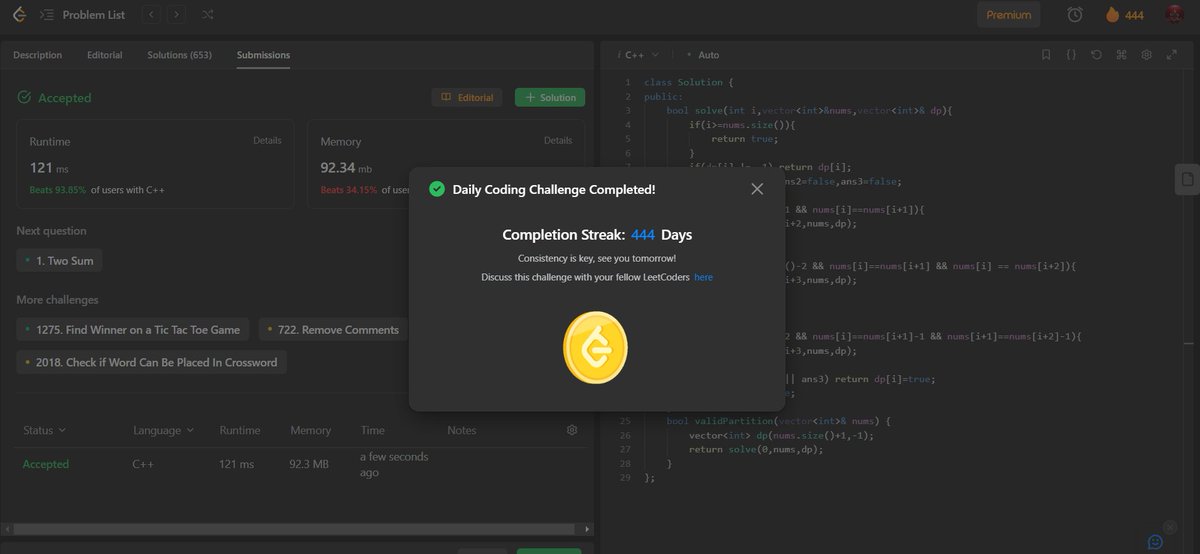Click the green Solution button

(x=550, y=97)
